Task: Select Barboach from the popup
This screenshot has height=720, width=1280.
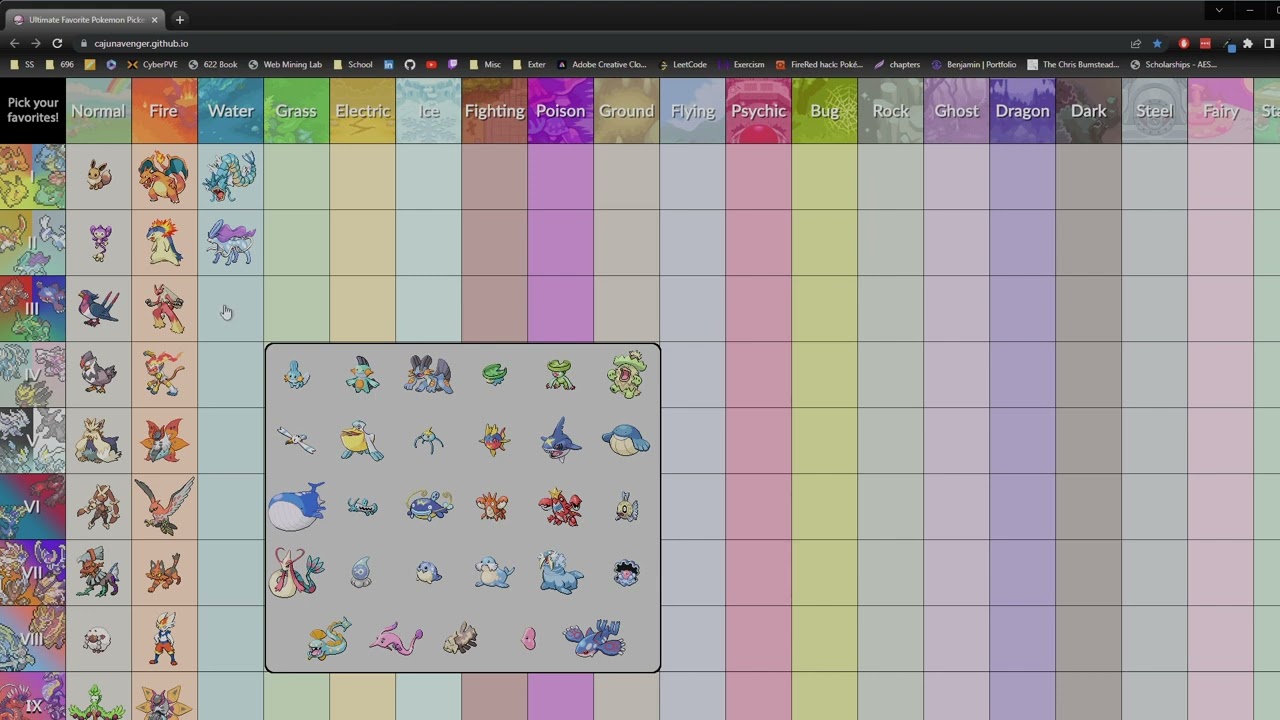Action: [362, 507]
